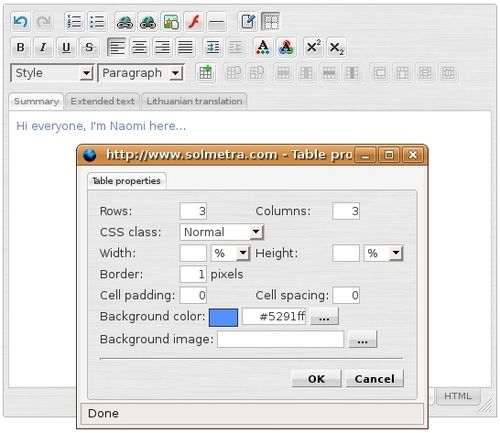The height and width of the screenshot is (433, 500).
Task: Align text to the left
Action: [x=117, y=47]
